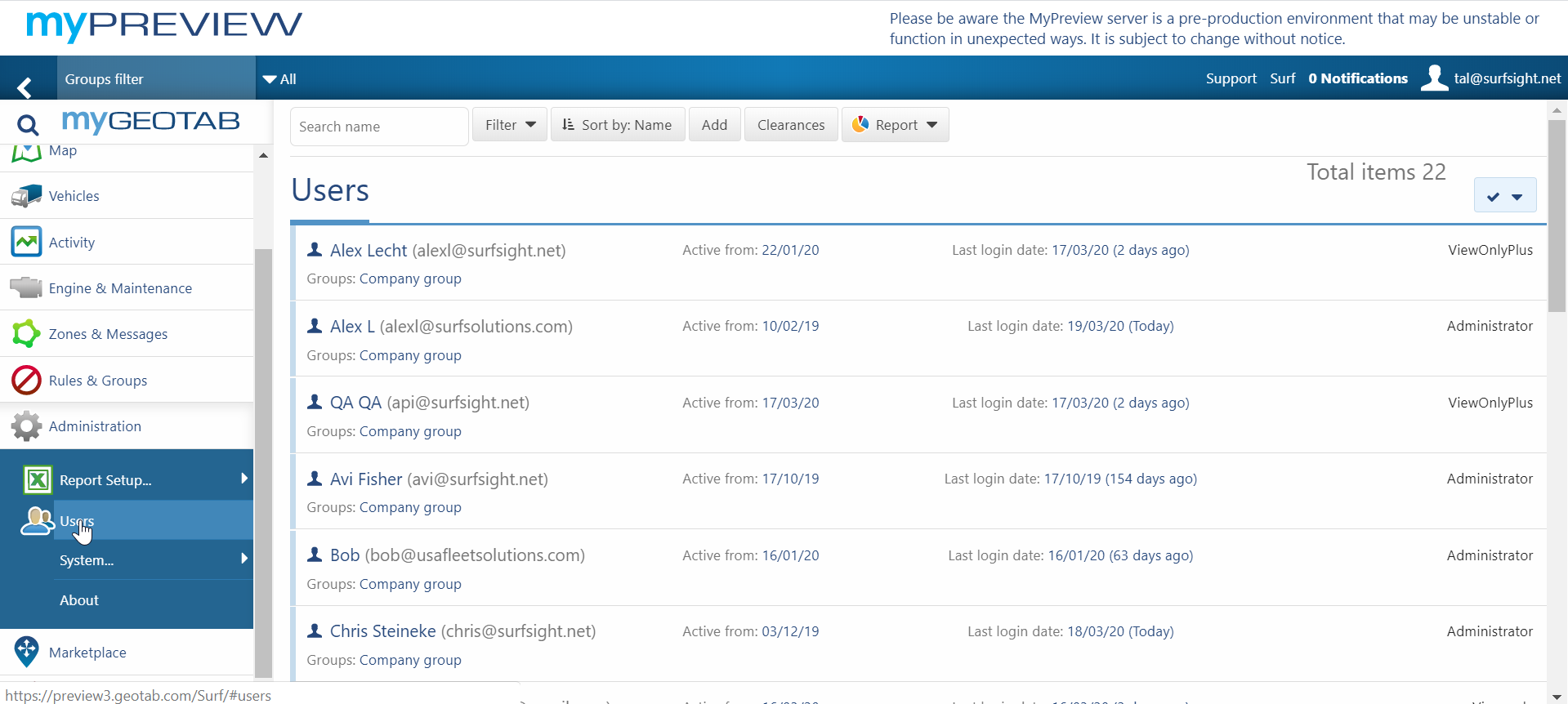This screenshot has width=1568, height=704.
Task: Select the Zones & Messages icon
Action: 26,334
